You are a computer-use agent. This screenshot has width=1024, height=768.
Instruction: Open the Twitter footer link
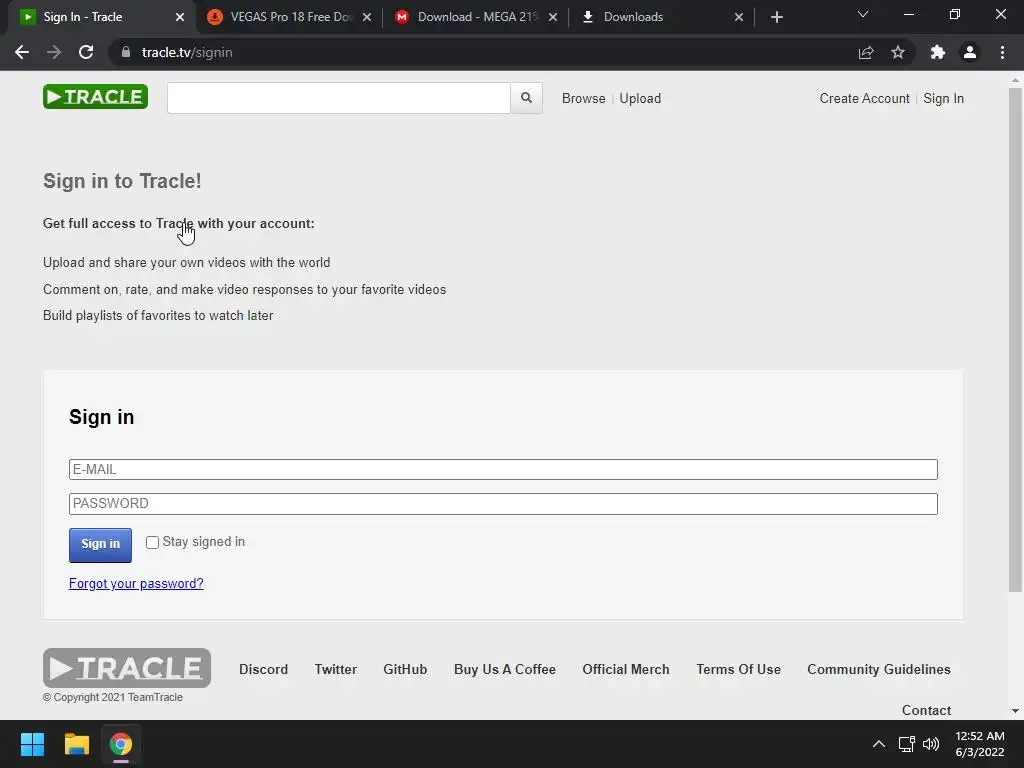click(336, 669)
